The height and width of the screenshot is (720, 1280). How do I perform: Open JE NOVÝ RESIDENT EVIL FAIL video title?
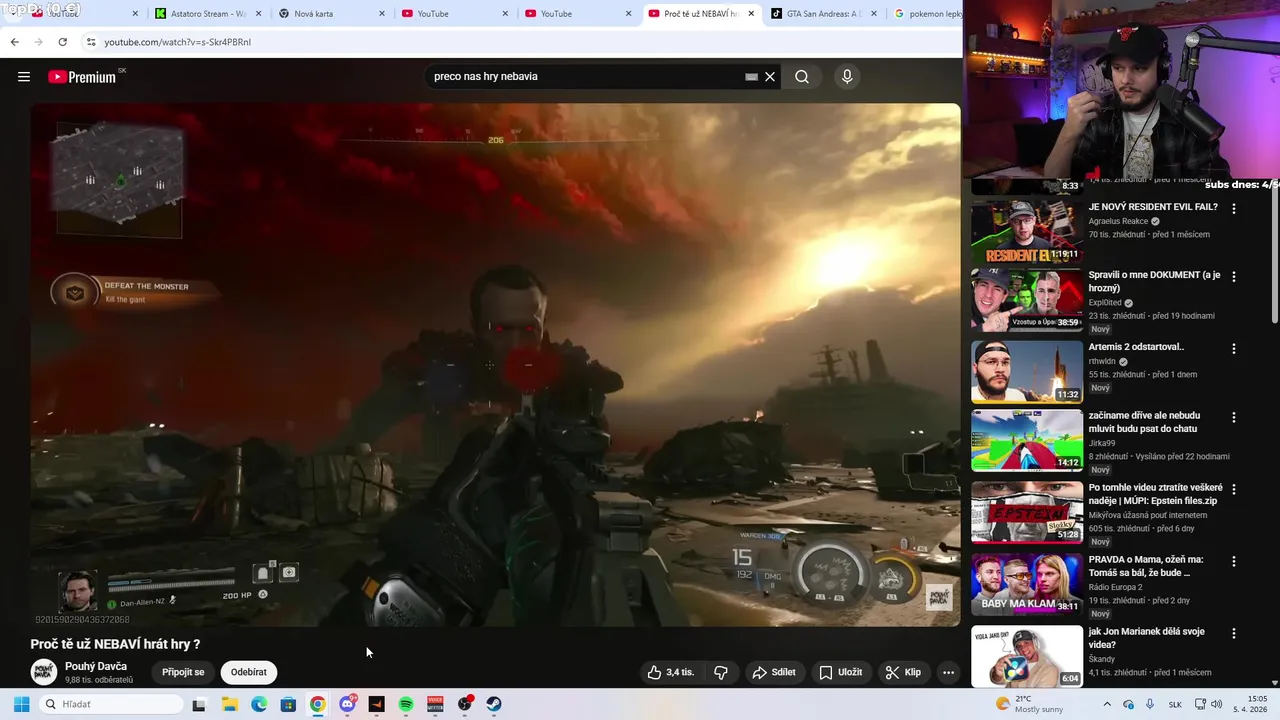pos(1153,207)
